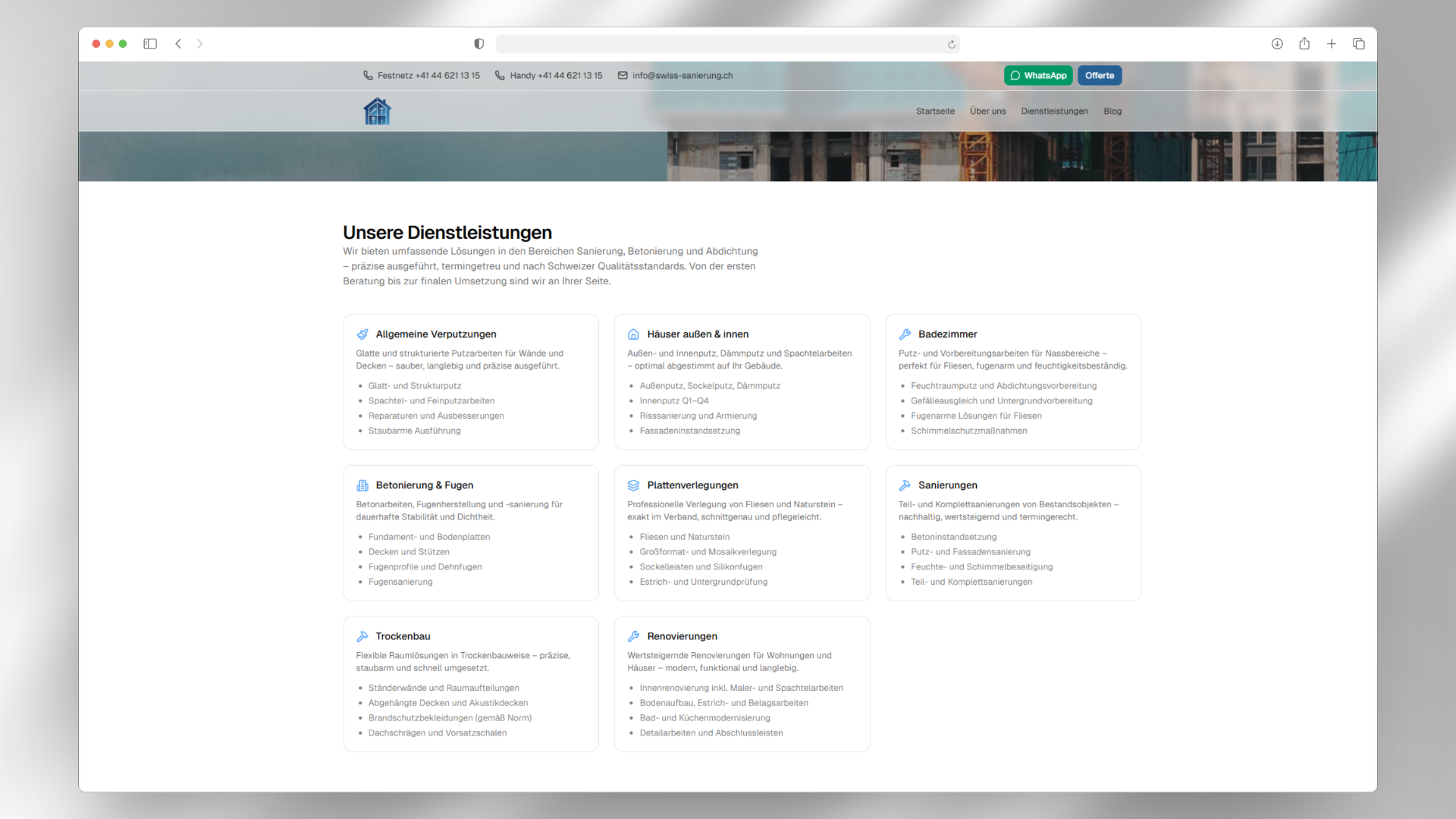
Task: Open the Share menu in the browser toolbar
Action: point(1304,44)
